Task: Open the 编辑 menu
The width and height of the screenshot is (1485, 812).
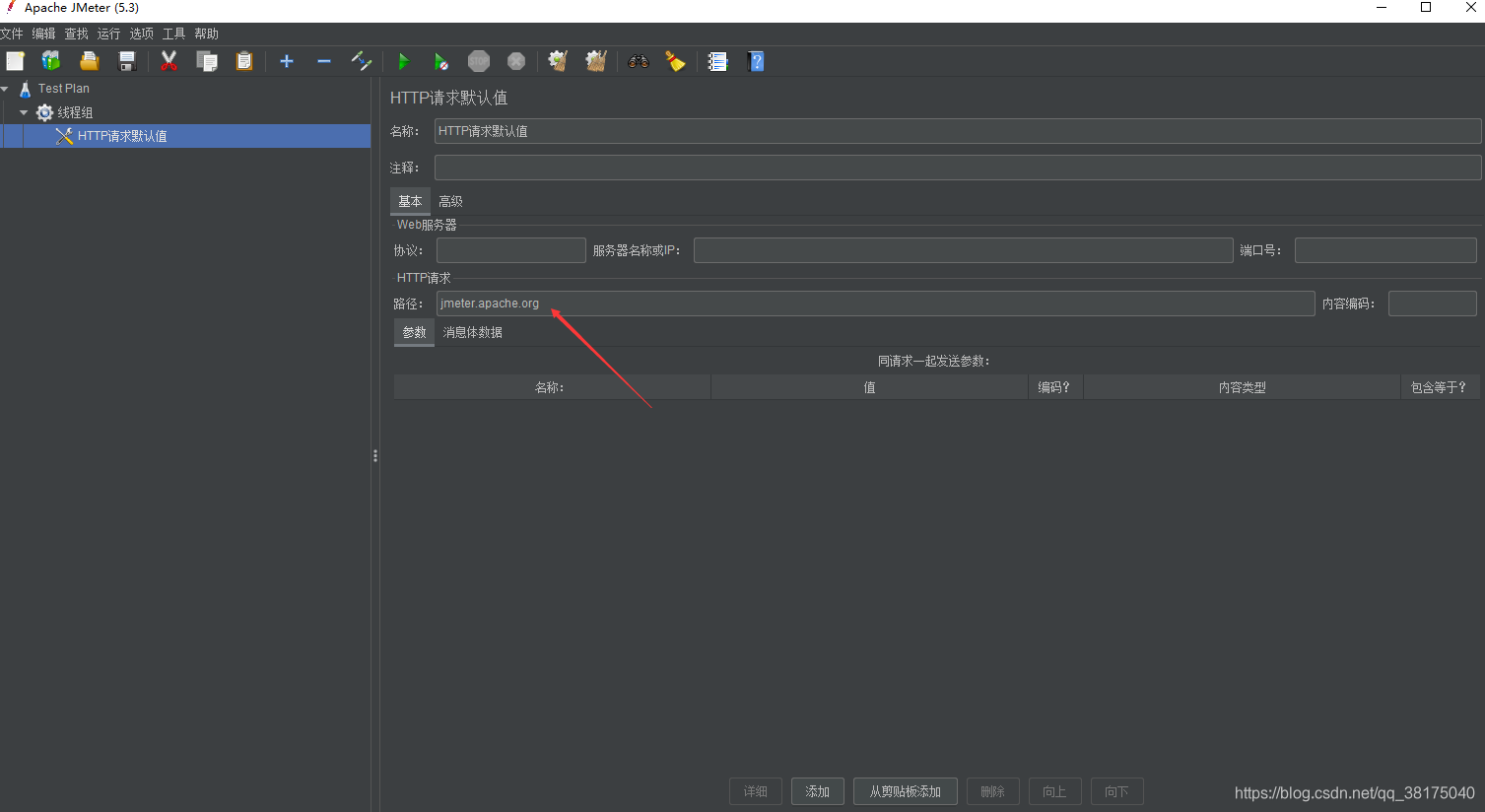Action: point(43,34)
